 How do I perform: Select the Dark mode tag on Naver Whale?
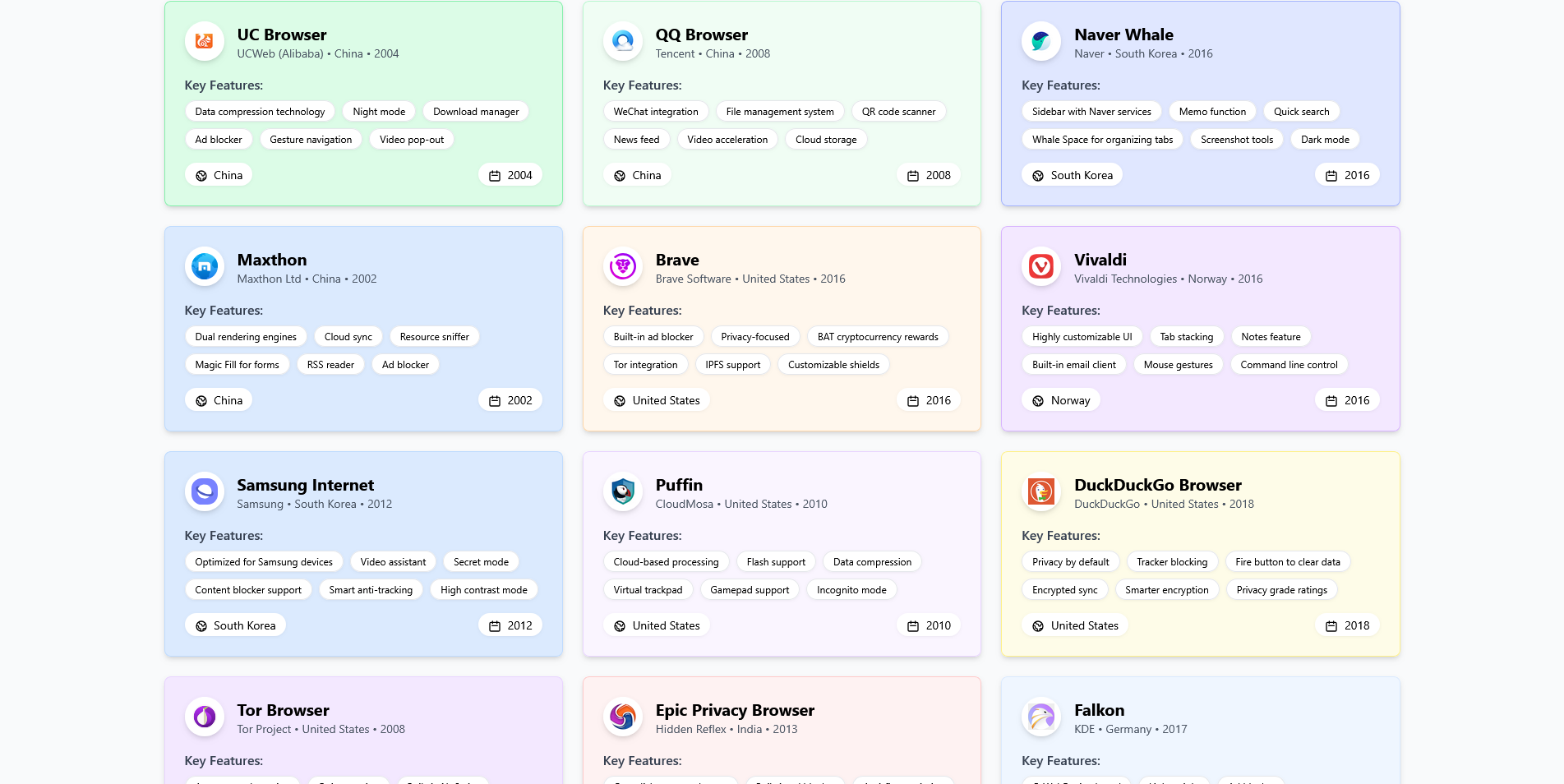(1325, 139)
